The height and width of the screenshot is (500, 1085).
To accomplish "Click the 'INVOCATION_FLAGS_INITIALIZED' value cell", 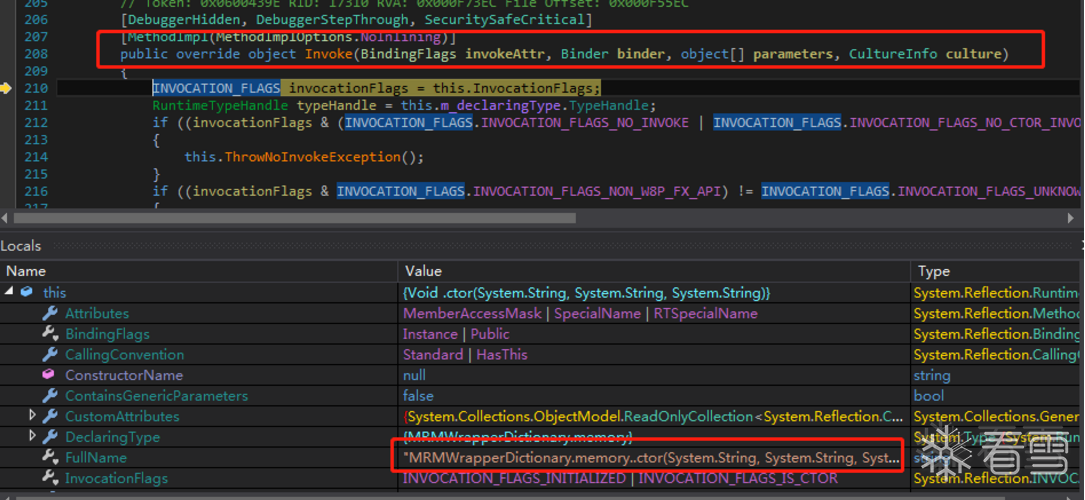I will (x=620, y=478).
